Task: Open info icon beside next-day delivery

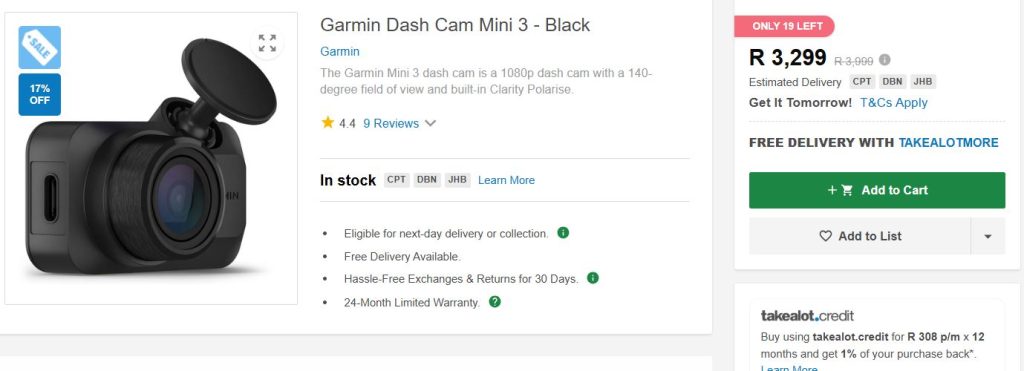Action: (x=563, y=233)
